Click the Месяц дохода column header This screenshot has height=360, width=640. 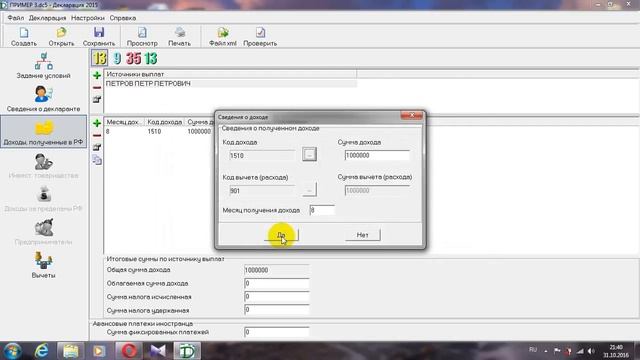tap(124, 122)
